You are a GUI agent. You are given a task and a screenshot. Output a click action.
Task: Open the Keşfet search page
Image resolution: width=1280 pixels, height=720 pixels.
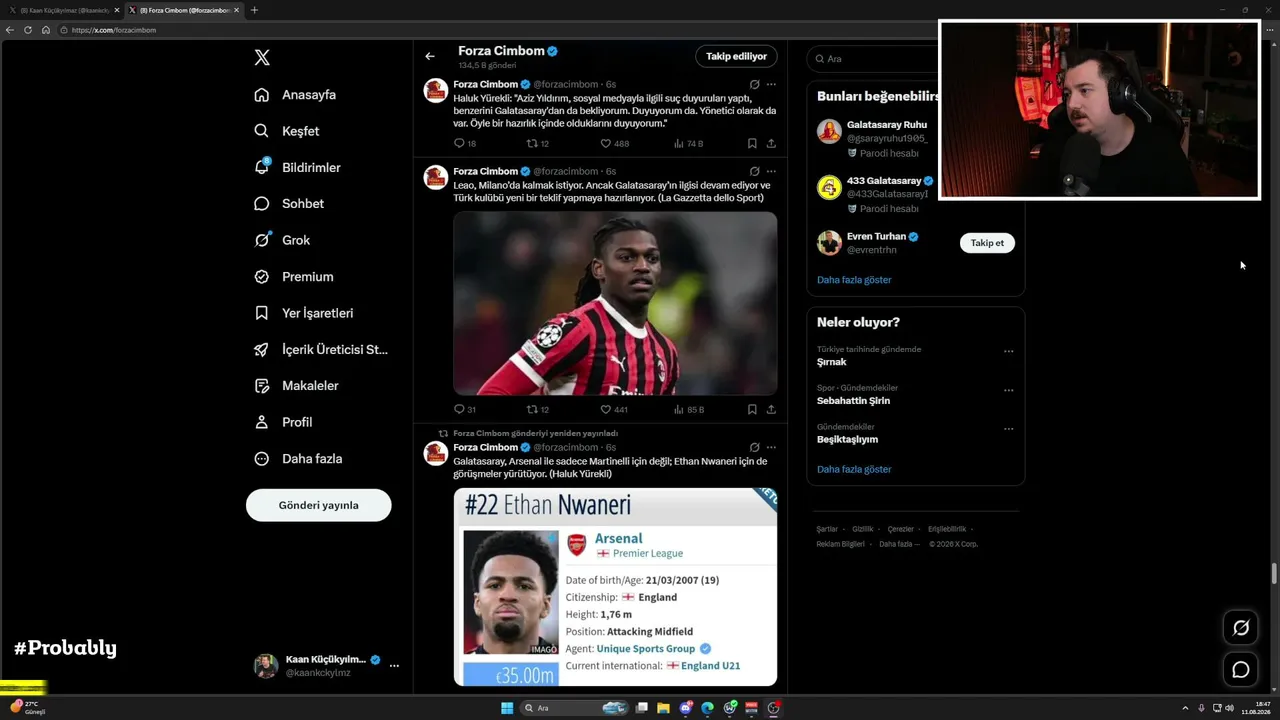click(x=287, y=131)
